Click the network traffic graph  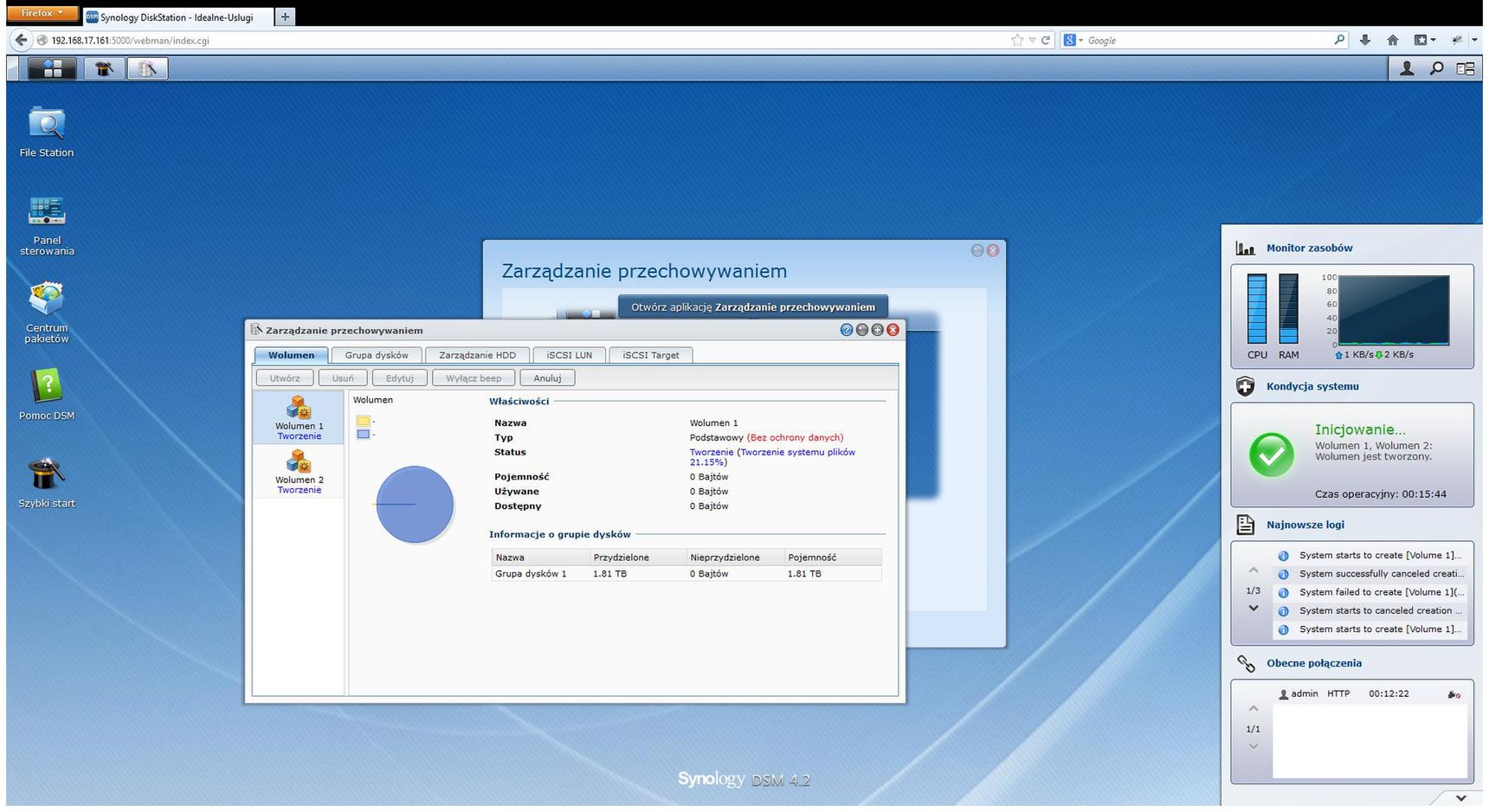point(1394,310)
